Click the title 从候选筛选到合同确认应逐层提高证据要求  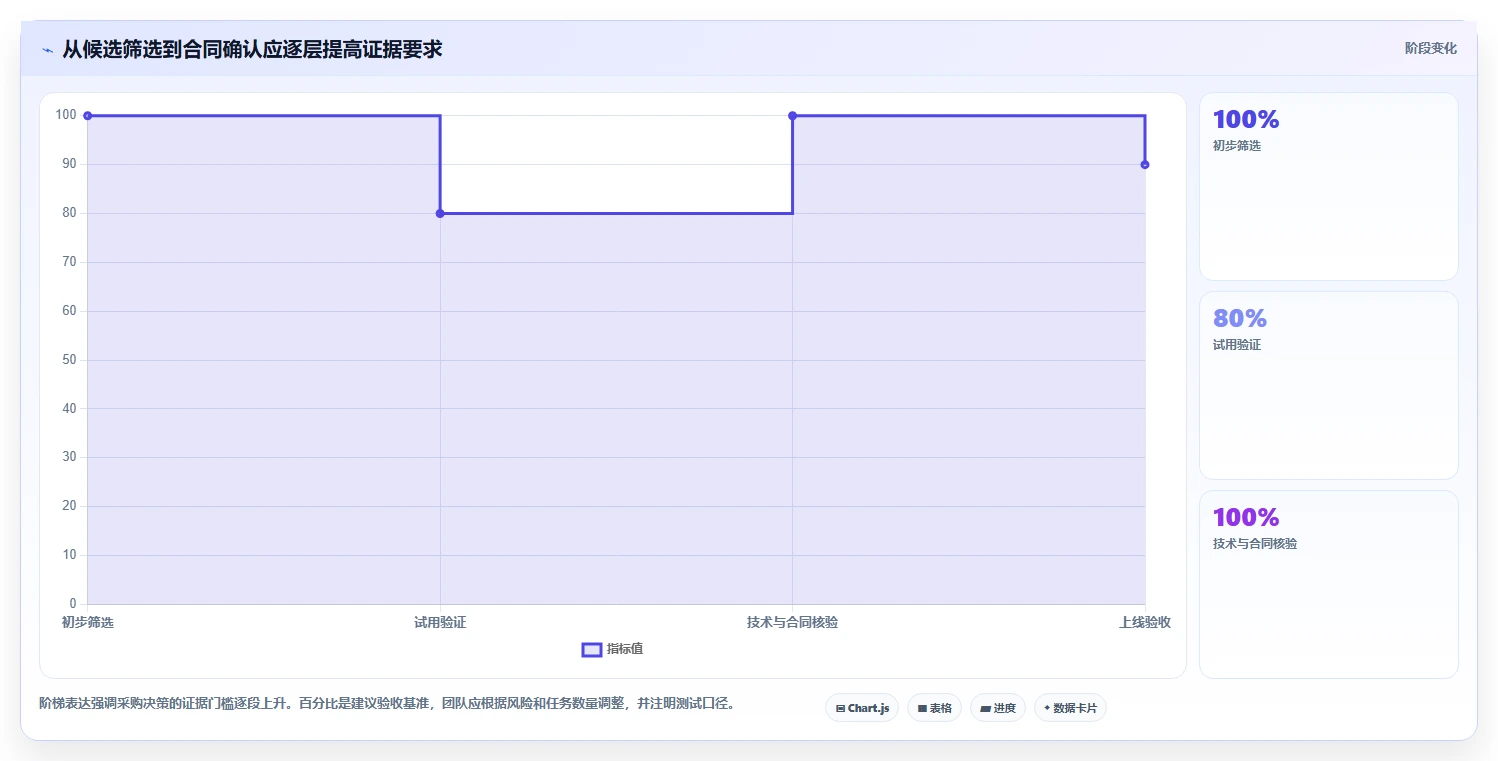point(252,49)
